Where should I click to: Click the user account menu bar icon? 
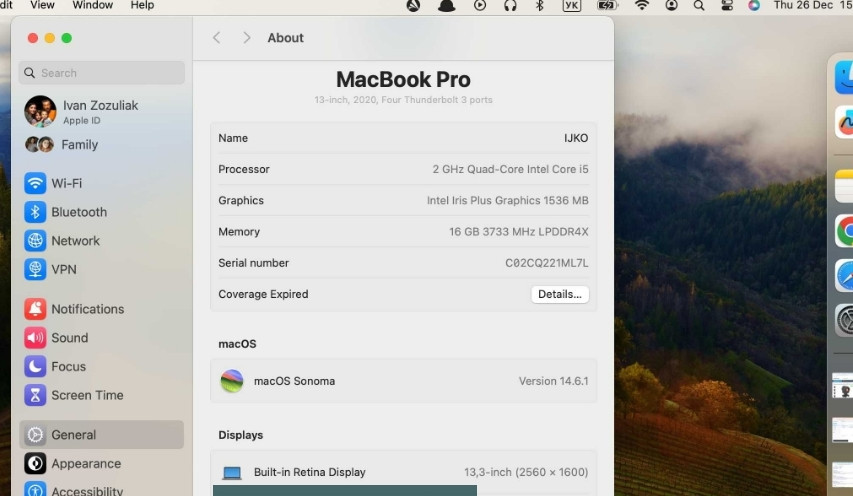(x=671, y=5)
